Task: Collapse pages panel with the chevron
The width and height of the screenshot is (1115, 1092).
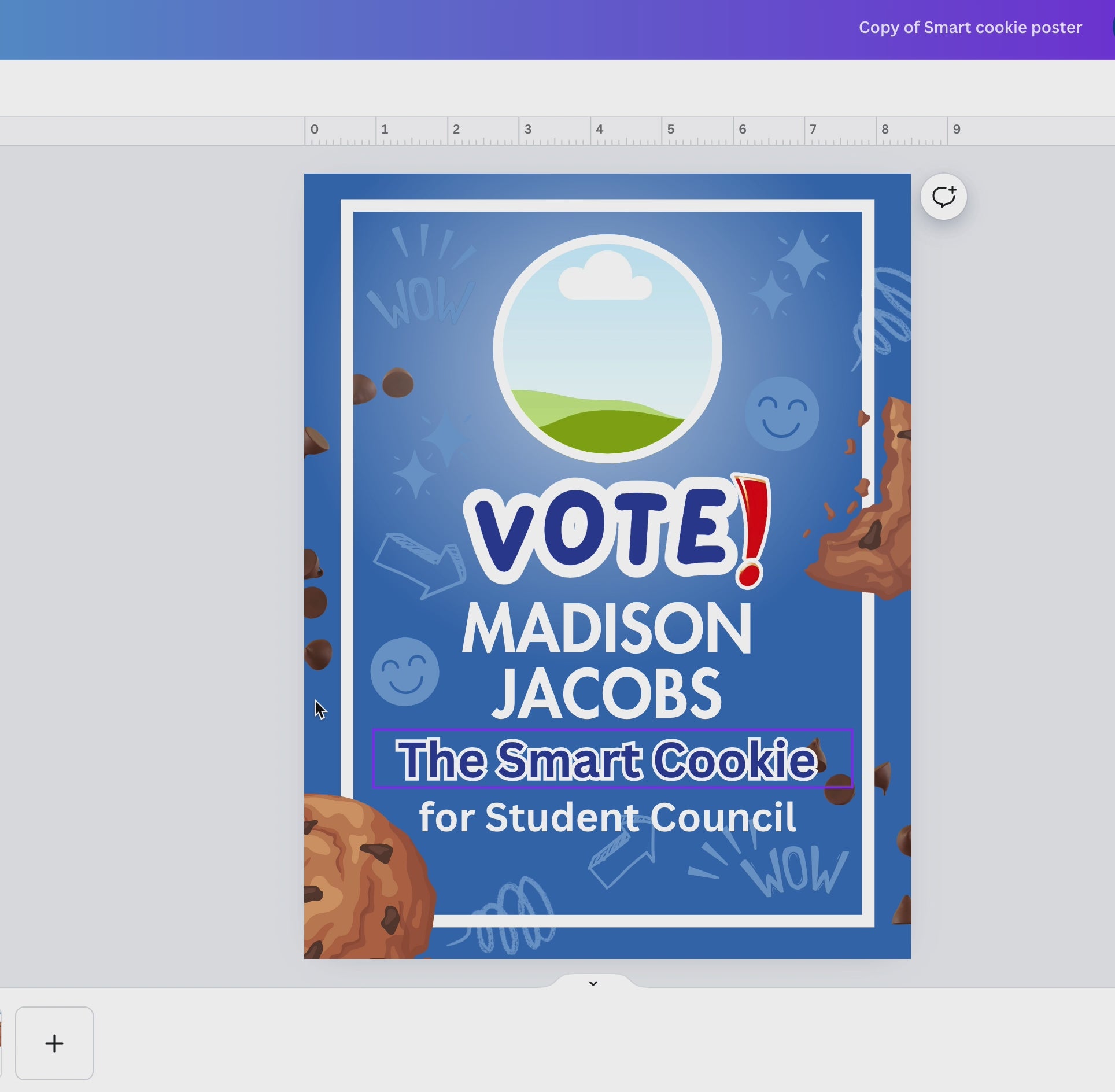Action: [x=593, y=983]
